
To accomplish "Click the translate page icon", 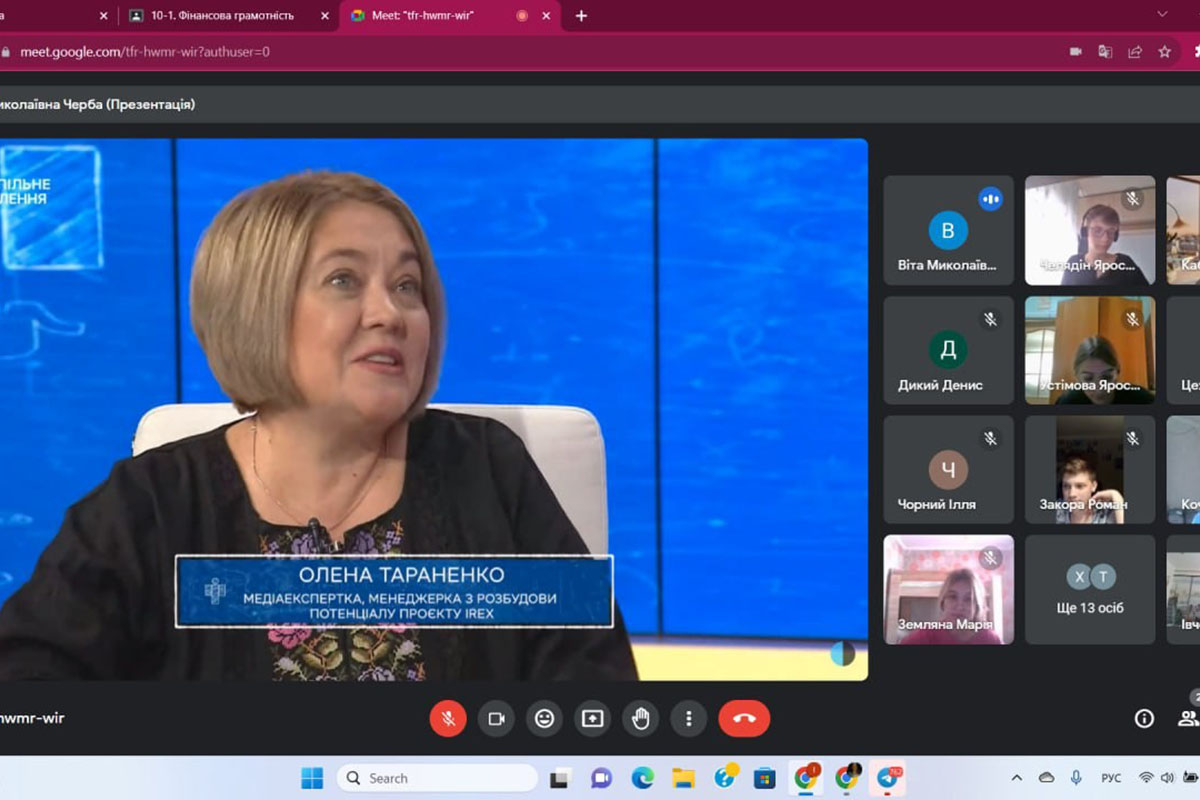I will click(1105, 51).
